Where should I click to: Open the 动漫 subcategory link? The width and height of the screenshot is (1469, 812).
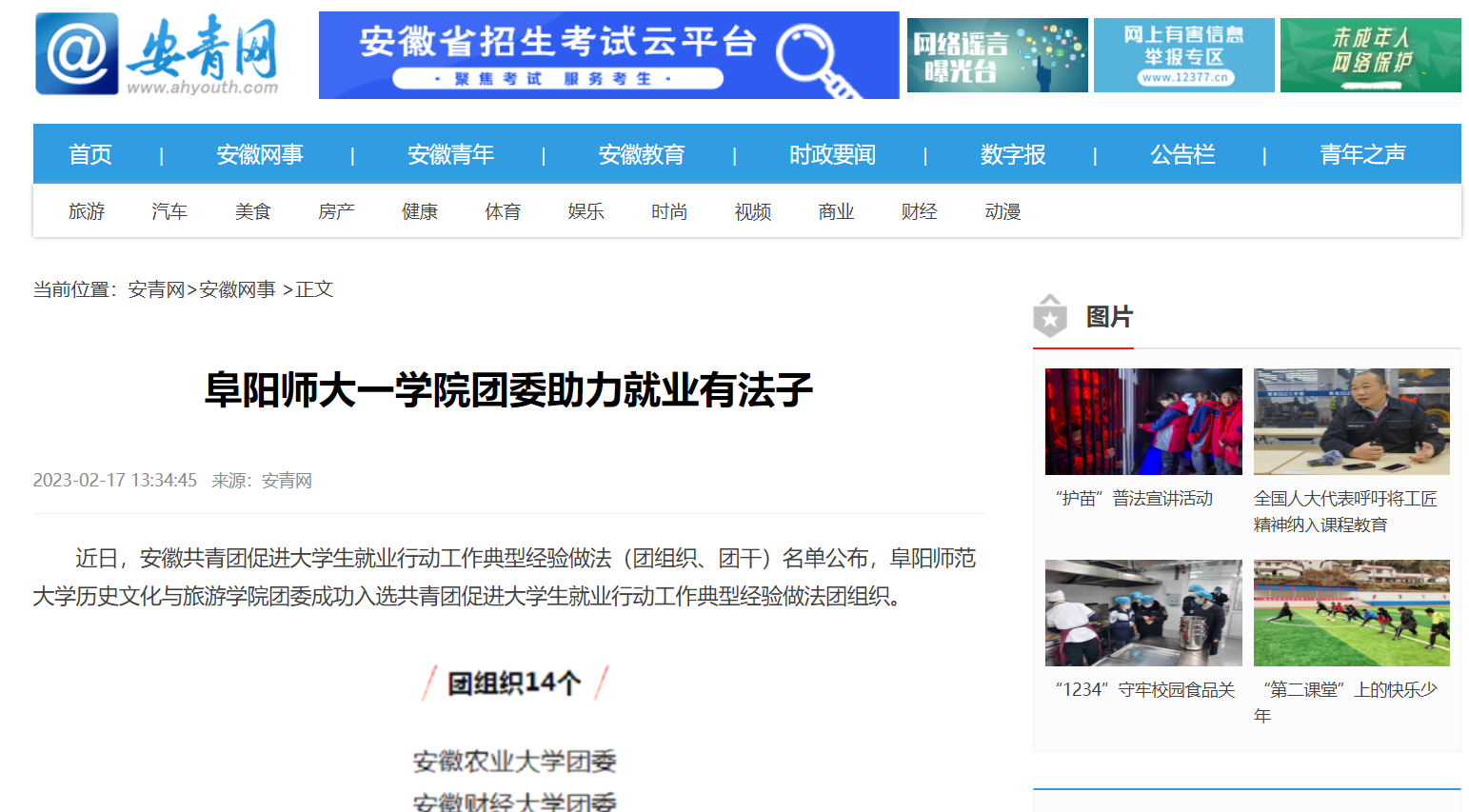pyautogui.click(x=1002, y=211)
